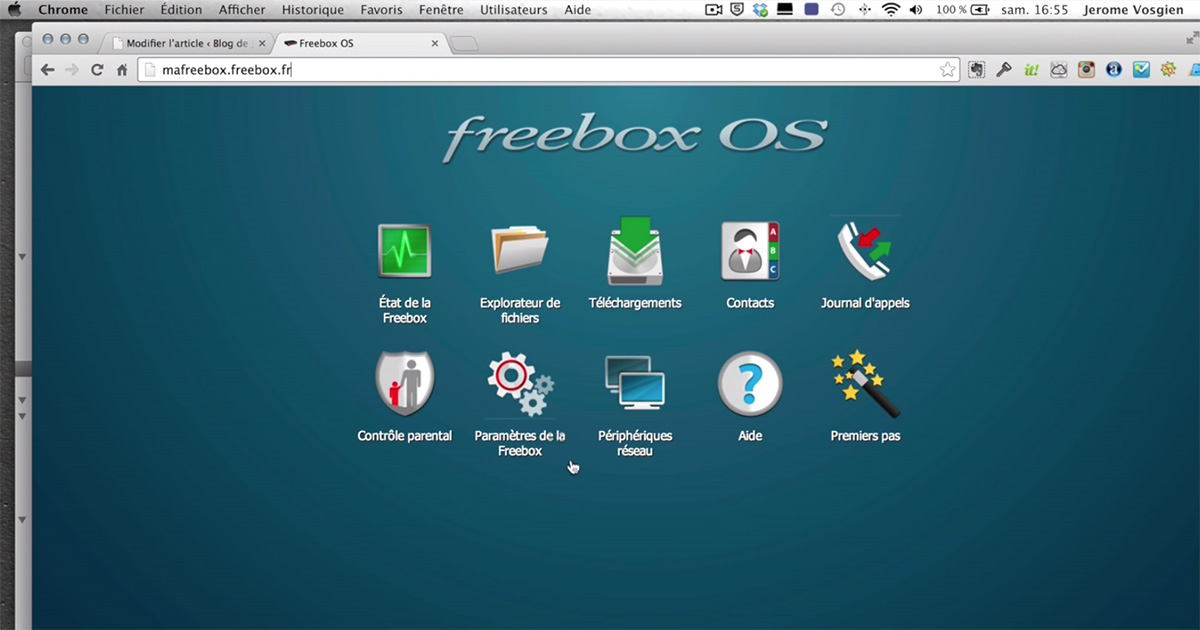Image resolution: width=1200 pixels, height=630 pixels.
Task: Open Périphériques réseau monitors icon
Action: [635, 383]
